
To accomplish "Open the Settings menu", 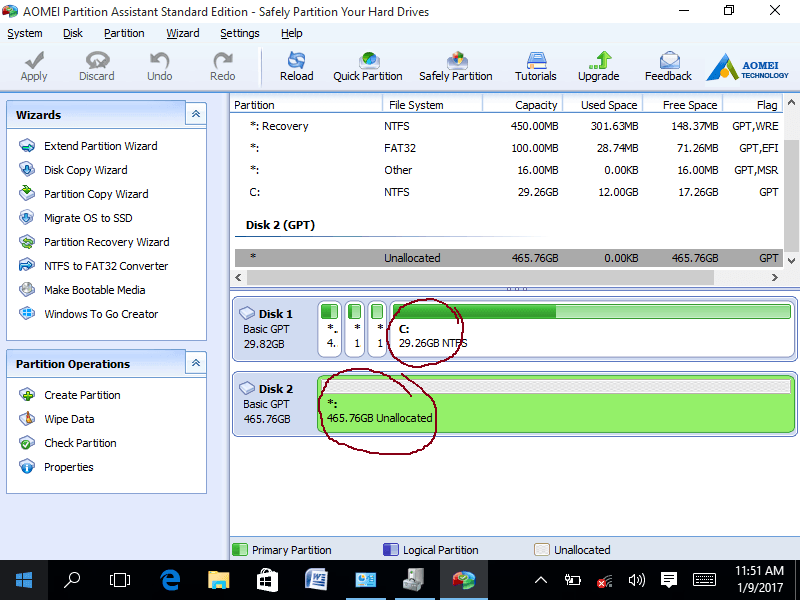I will (x=240, y=33).
